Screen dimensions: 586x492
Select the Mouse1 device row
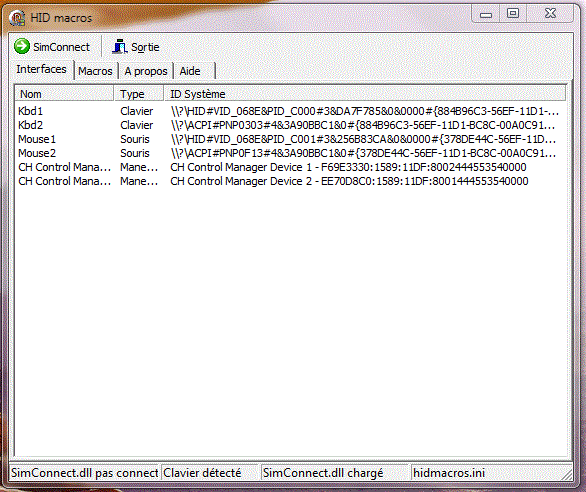click(289, 139)
